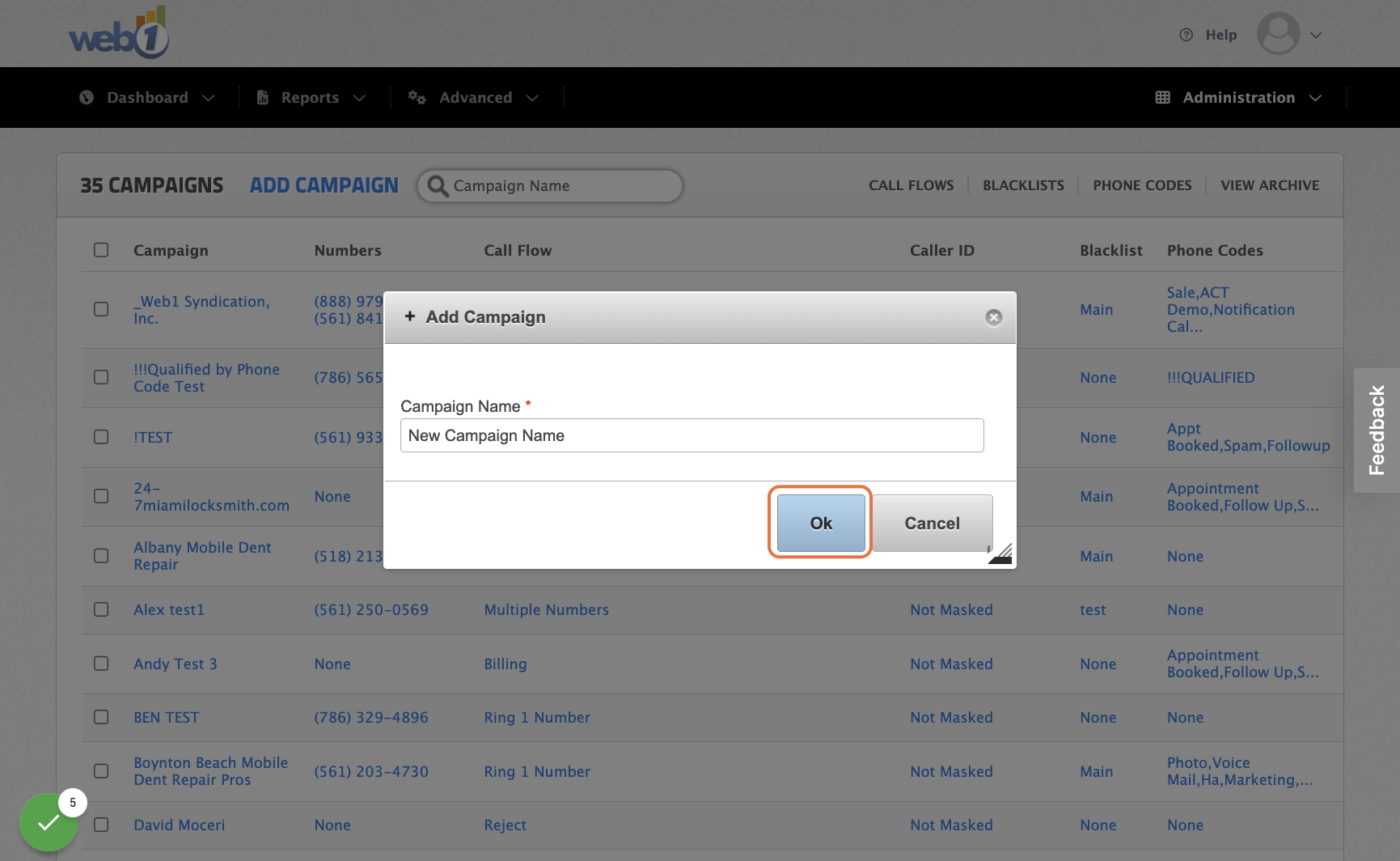Click phone number (561) 250-0569

point(371,609)
